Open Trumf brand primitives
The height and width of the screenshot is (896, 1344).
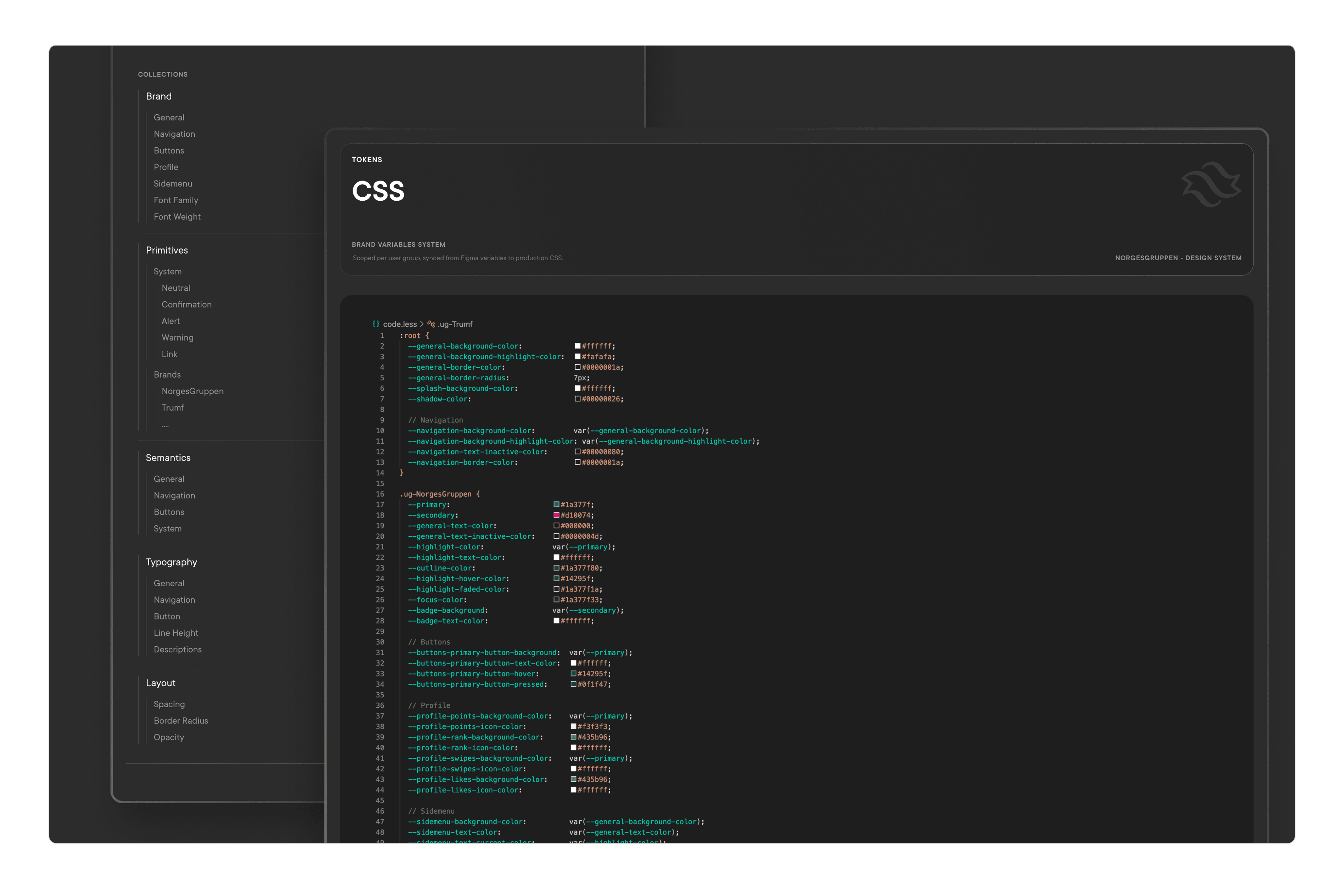click(172, 407)
